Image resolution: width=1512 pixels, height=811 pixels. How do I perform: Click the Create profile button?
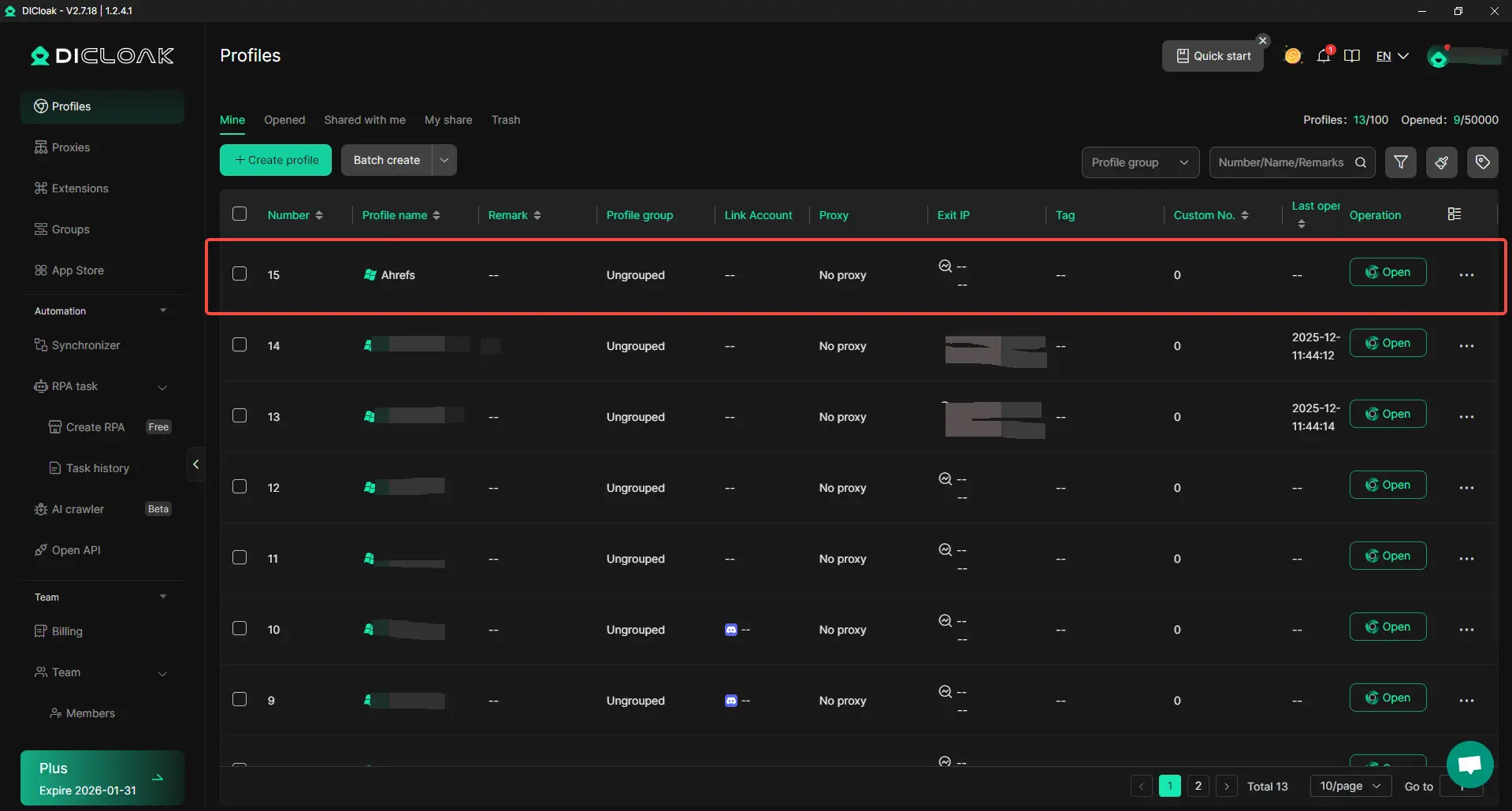[x=276, y=160]
